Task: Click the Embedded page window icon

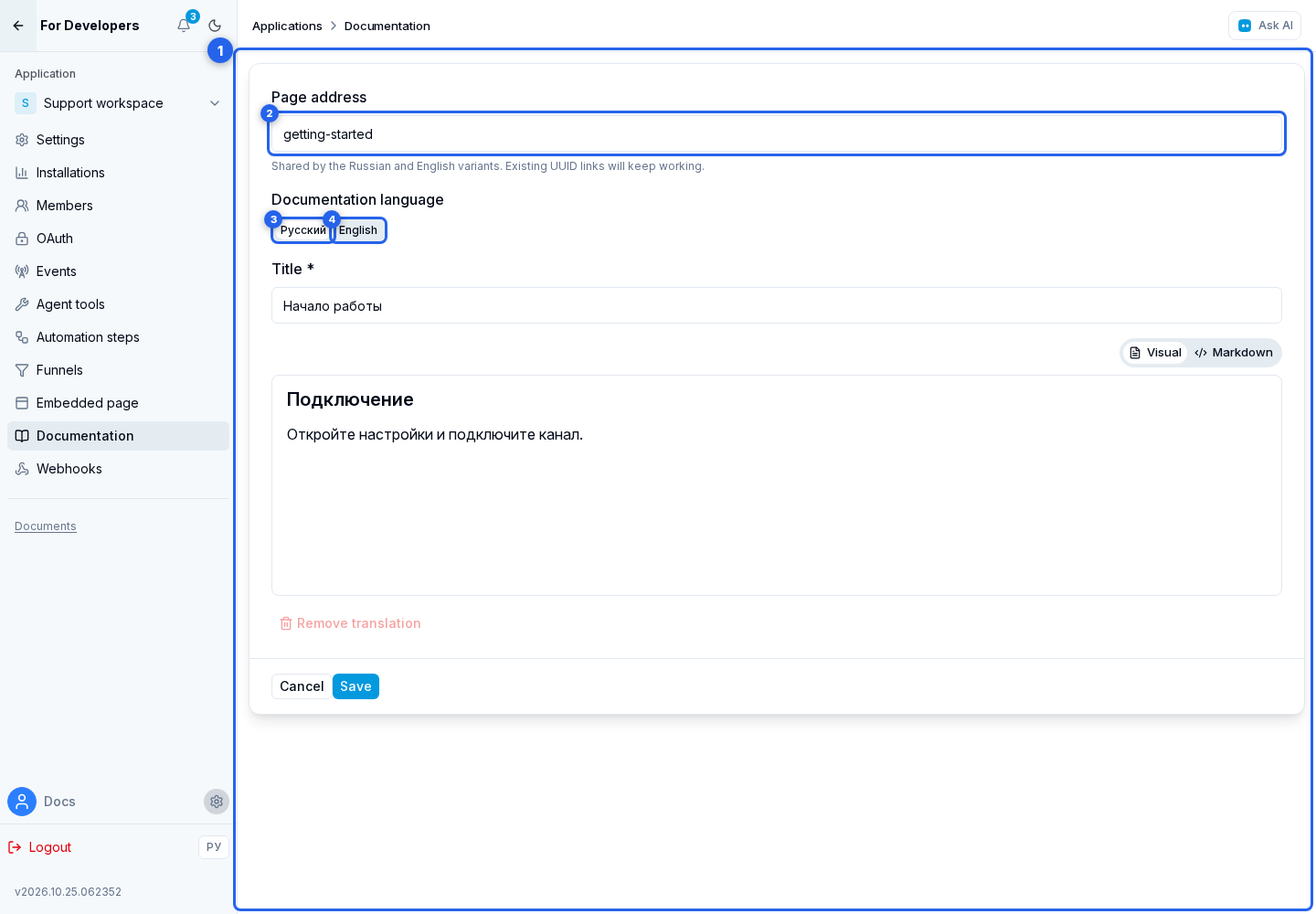Action: 22,403
